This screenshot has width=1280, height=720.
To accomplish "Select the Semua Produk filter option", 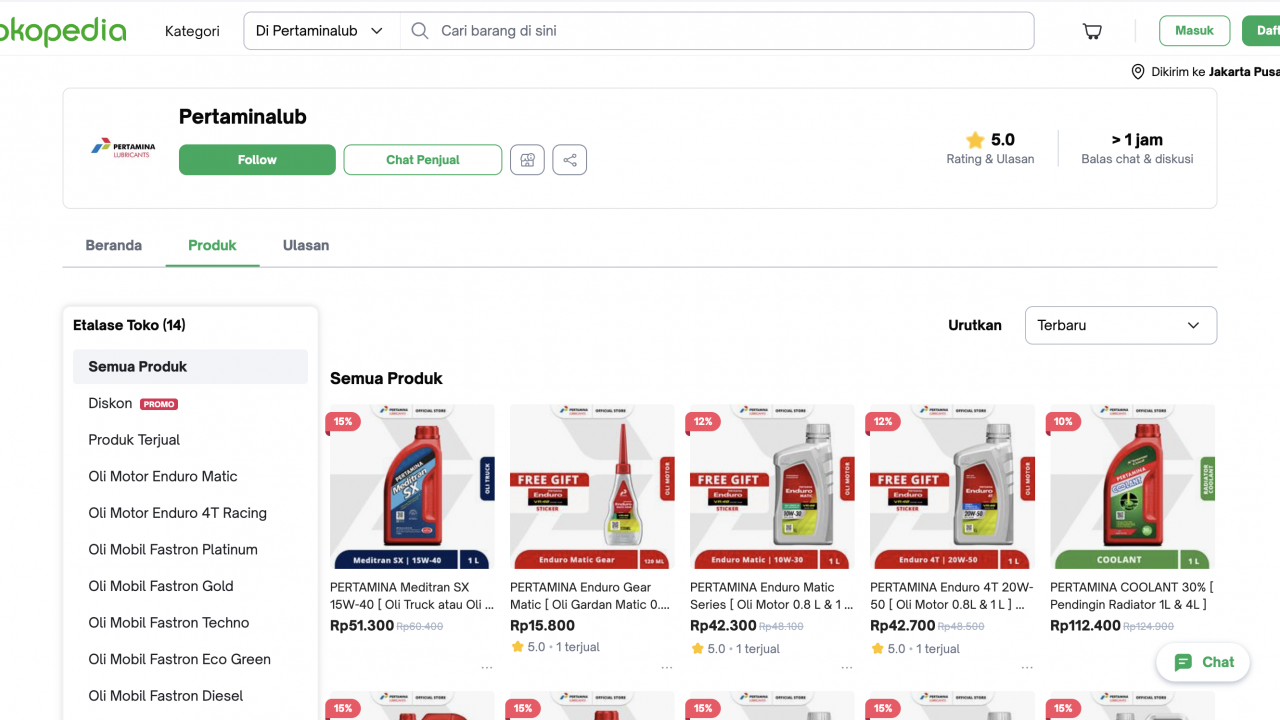I will coord(137,366).
